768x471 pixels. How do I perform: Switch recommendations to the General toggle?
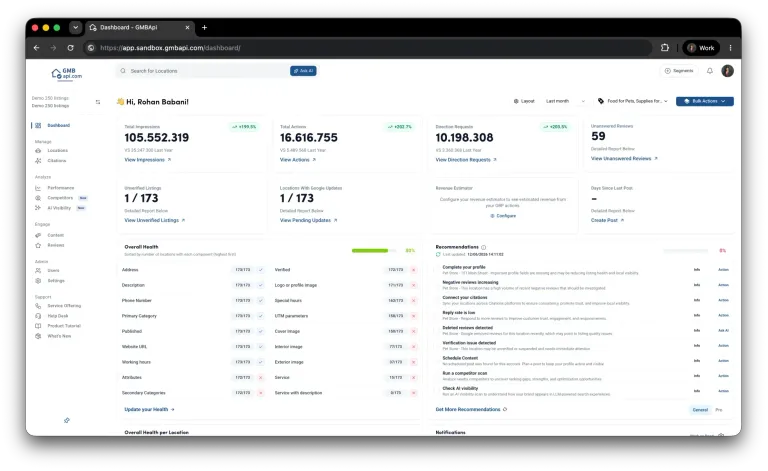(700, 410)
